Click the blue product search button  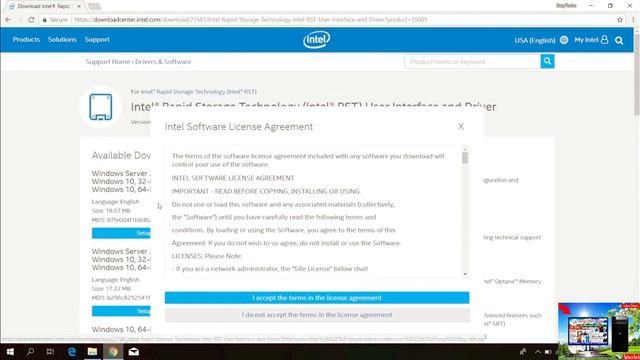pyautogui.click(x=547, y=61)
